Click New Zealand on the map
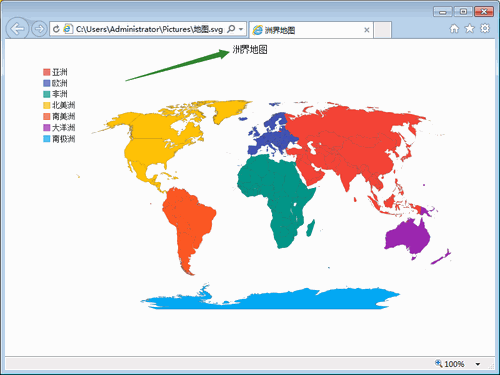 click(x=441, y=257)
